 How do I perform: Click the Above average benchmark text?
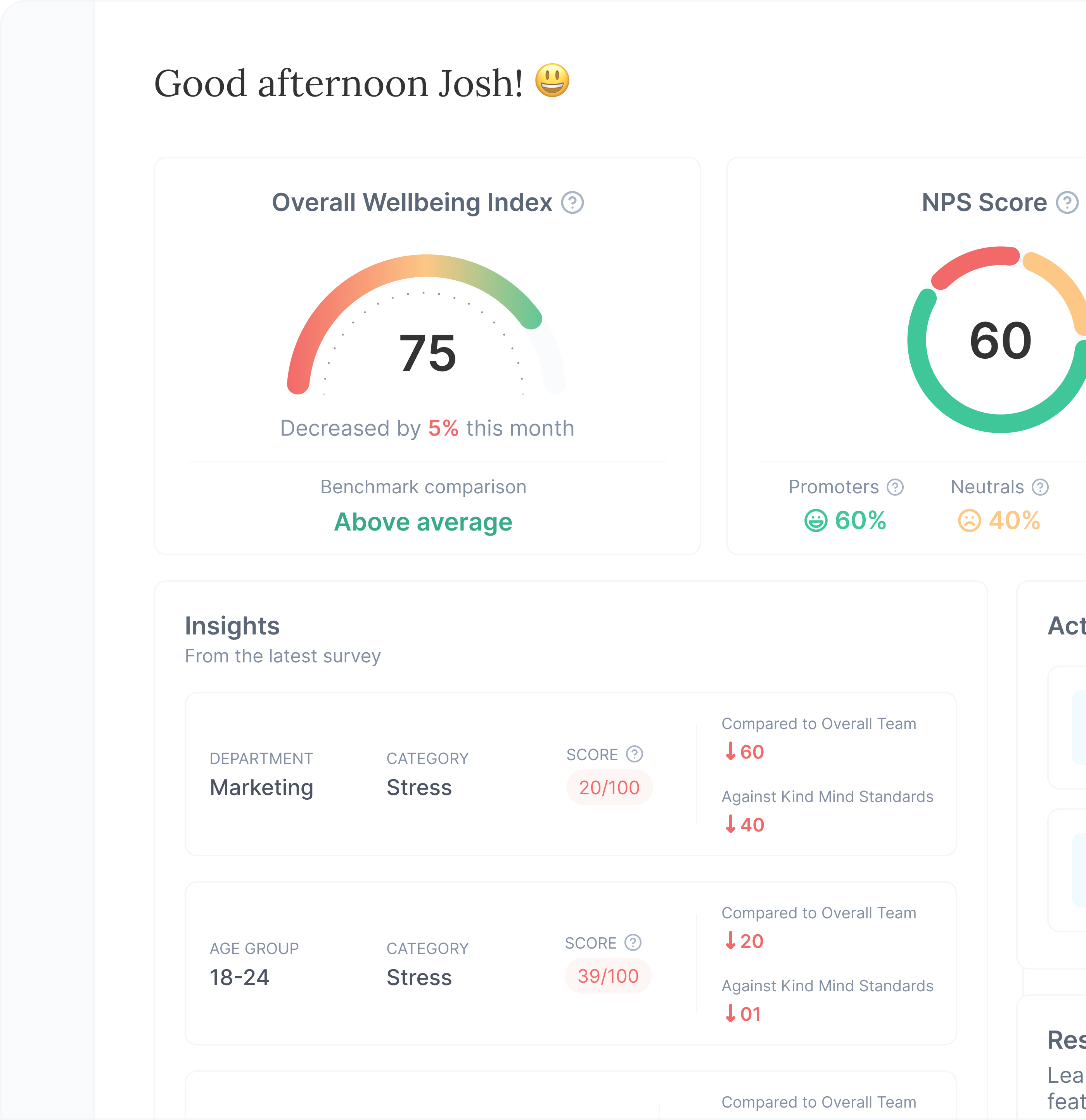click(423, 522)
